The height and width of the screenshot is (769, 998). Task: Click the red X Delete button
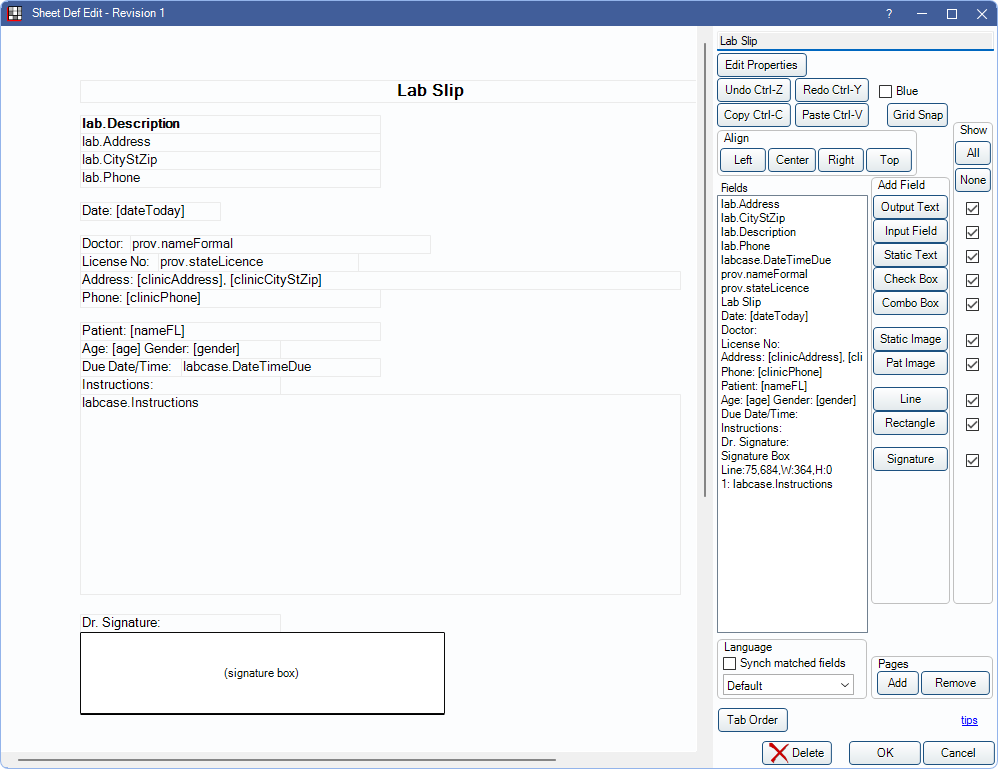click(x=796, y=753)
